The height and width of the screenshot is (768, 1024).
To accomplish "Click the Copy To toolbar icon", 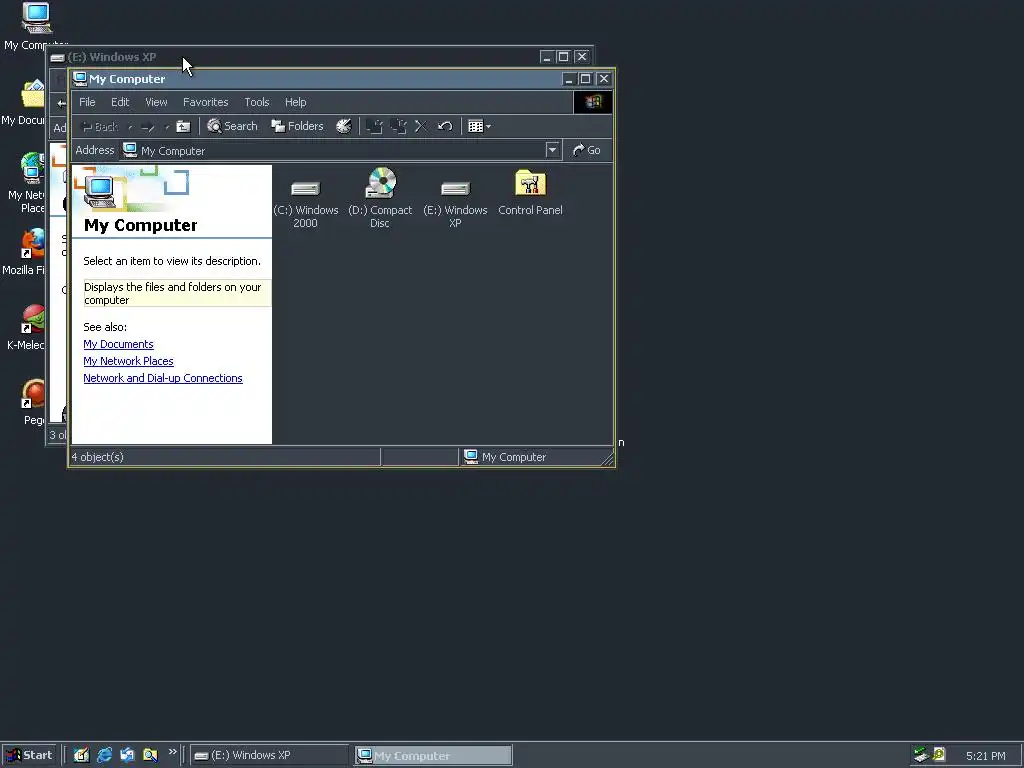I will point(398,126).
